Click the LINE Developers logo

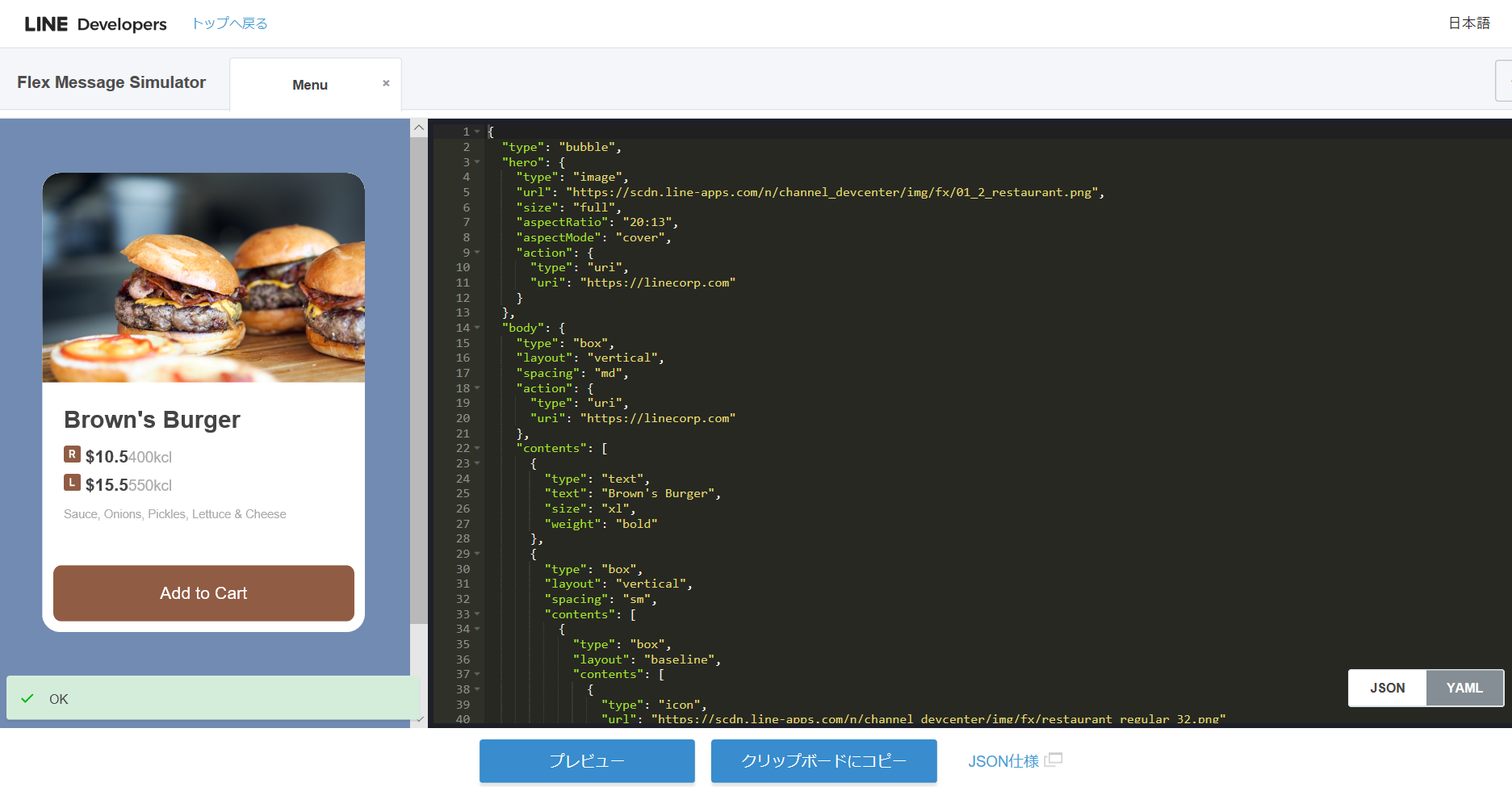(x=95, y=24)
